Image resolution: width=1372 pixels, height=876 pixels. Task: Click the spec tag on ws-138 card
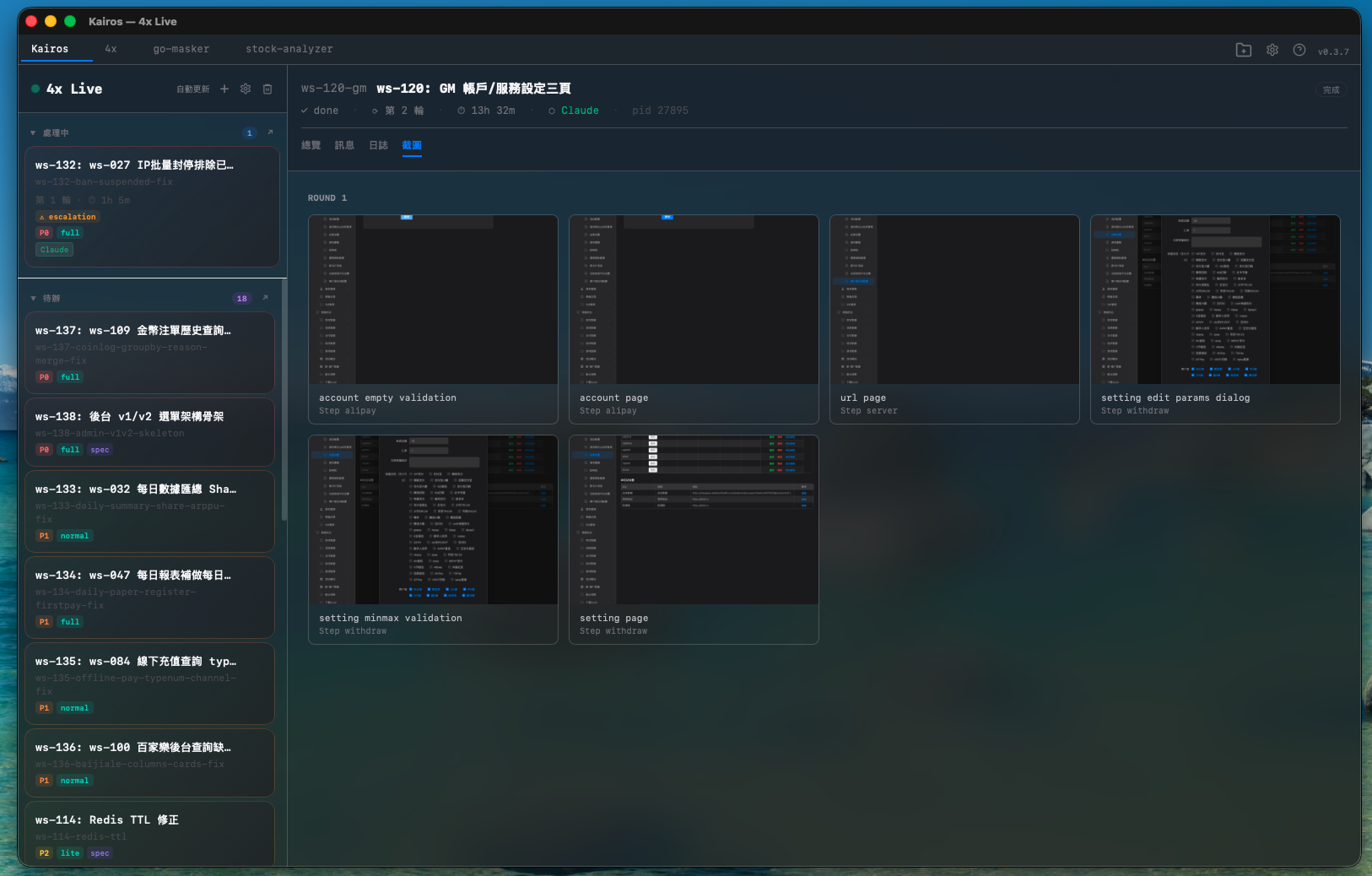pyautogui.click(x=100, y=450)
